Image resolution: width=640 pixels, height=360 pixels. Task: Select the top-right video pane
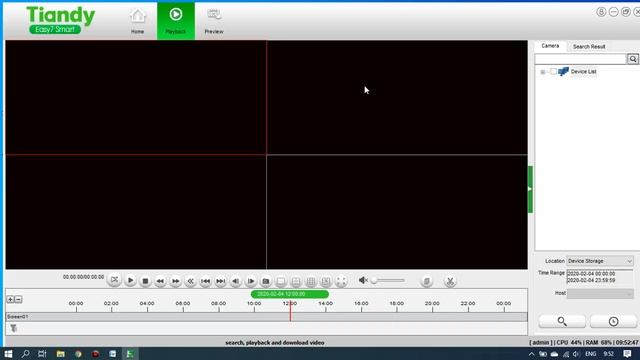click(x=397, y=98)
